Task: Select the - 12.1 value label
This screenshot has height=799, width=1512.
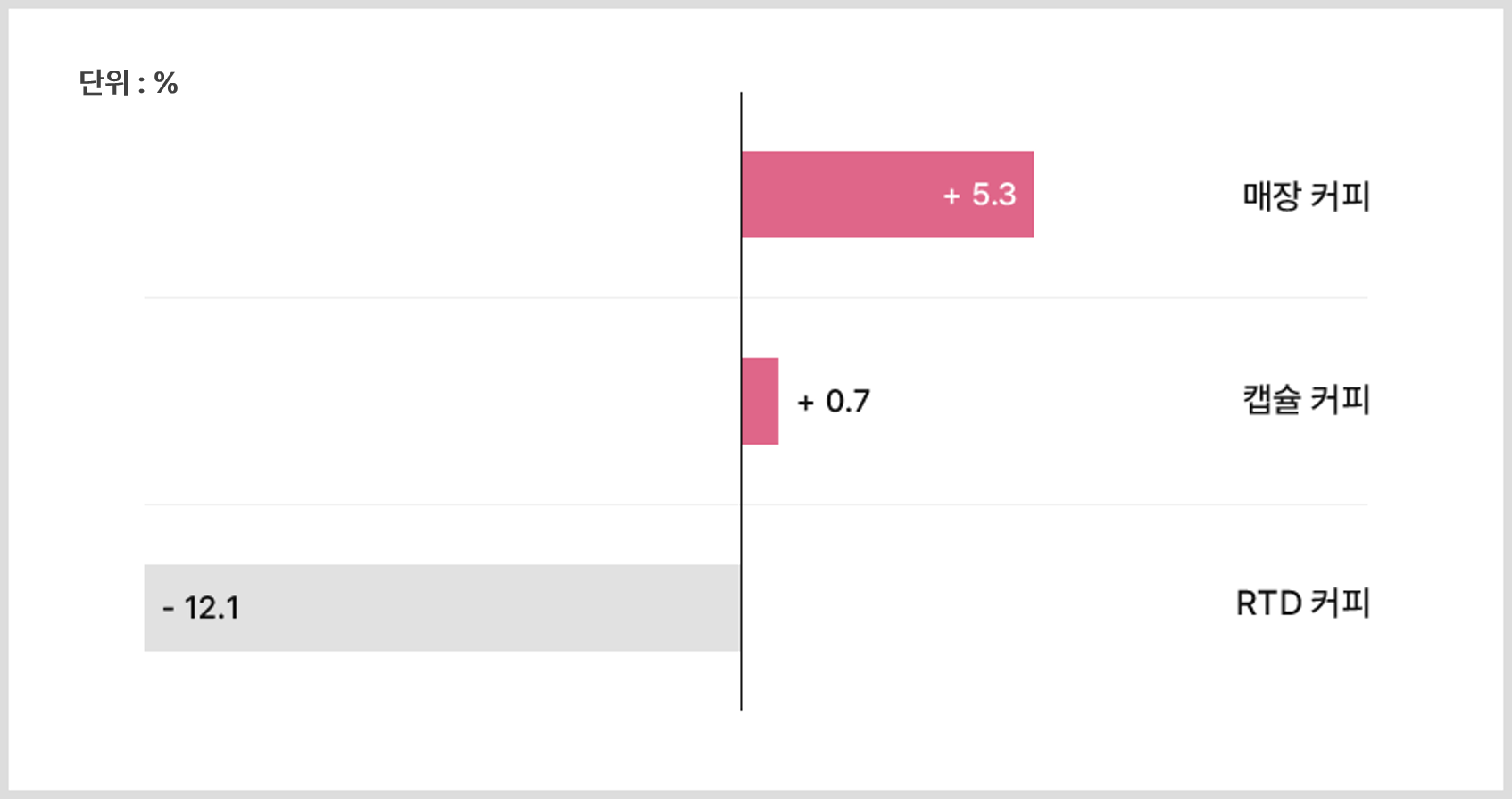Action: tap(201, 608)
